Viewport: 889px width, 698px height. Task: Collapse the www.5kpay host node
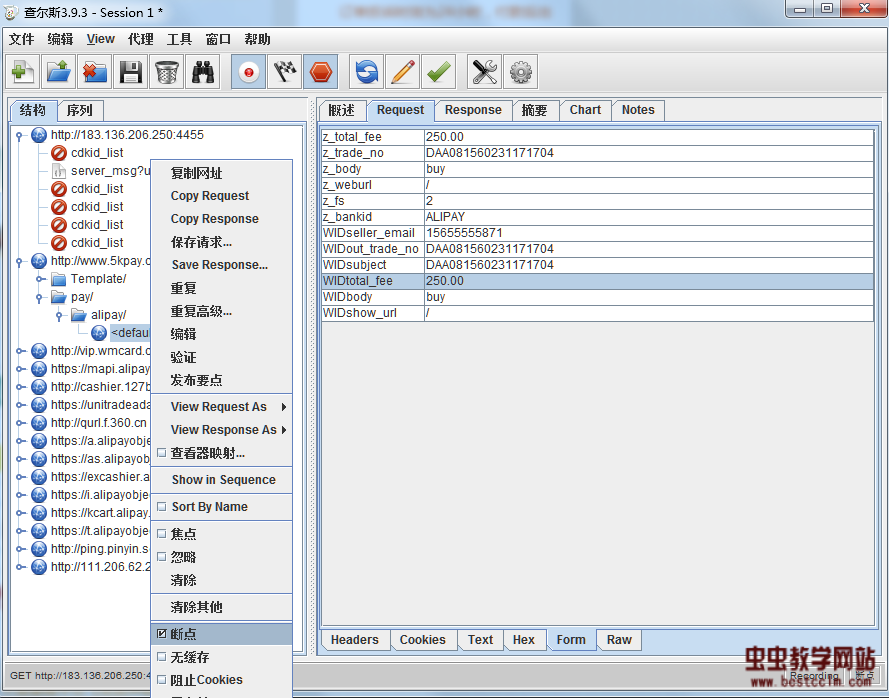click(19, 261)
